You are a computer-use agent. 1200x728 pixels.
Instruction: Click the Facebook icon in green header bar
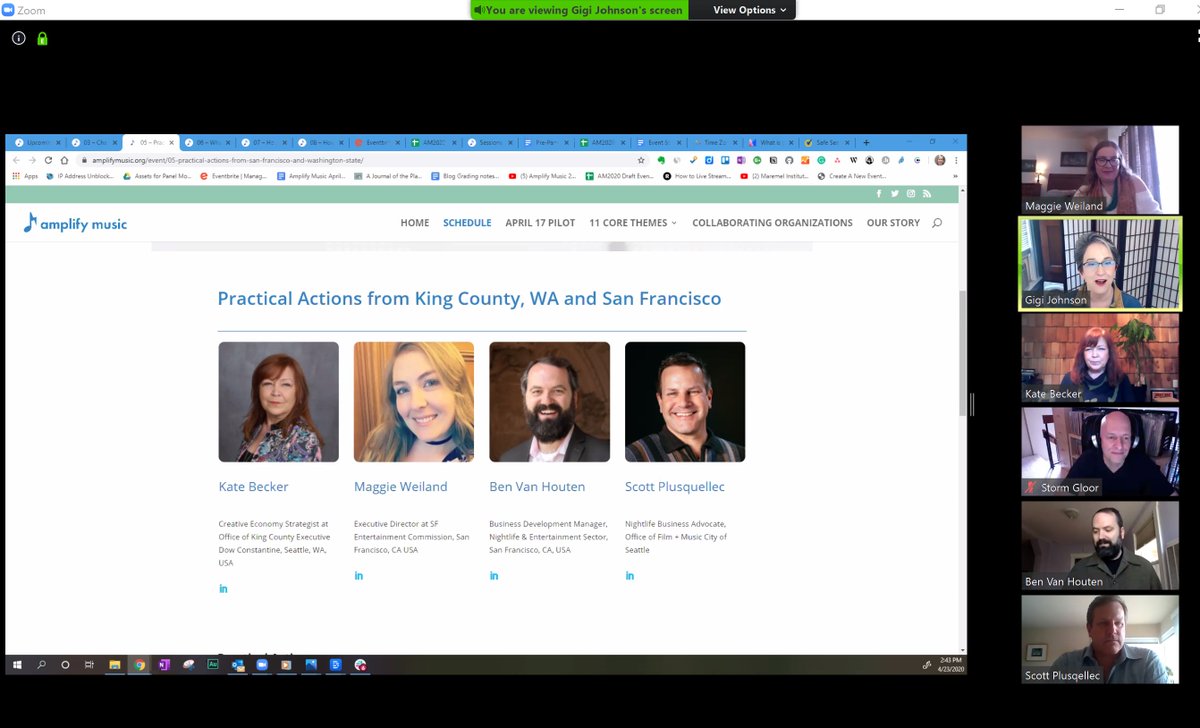(879, 194)
